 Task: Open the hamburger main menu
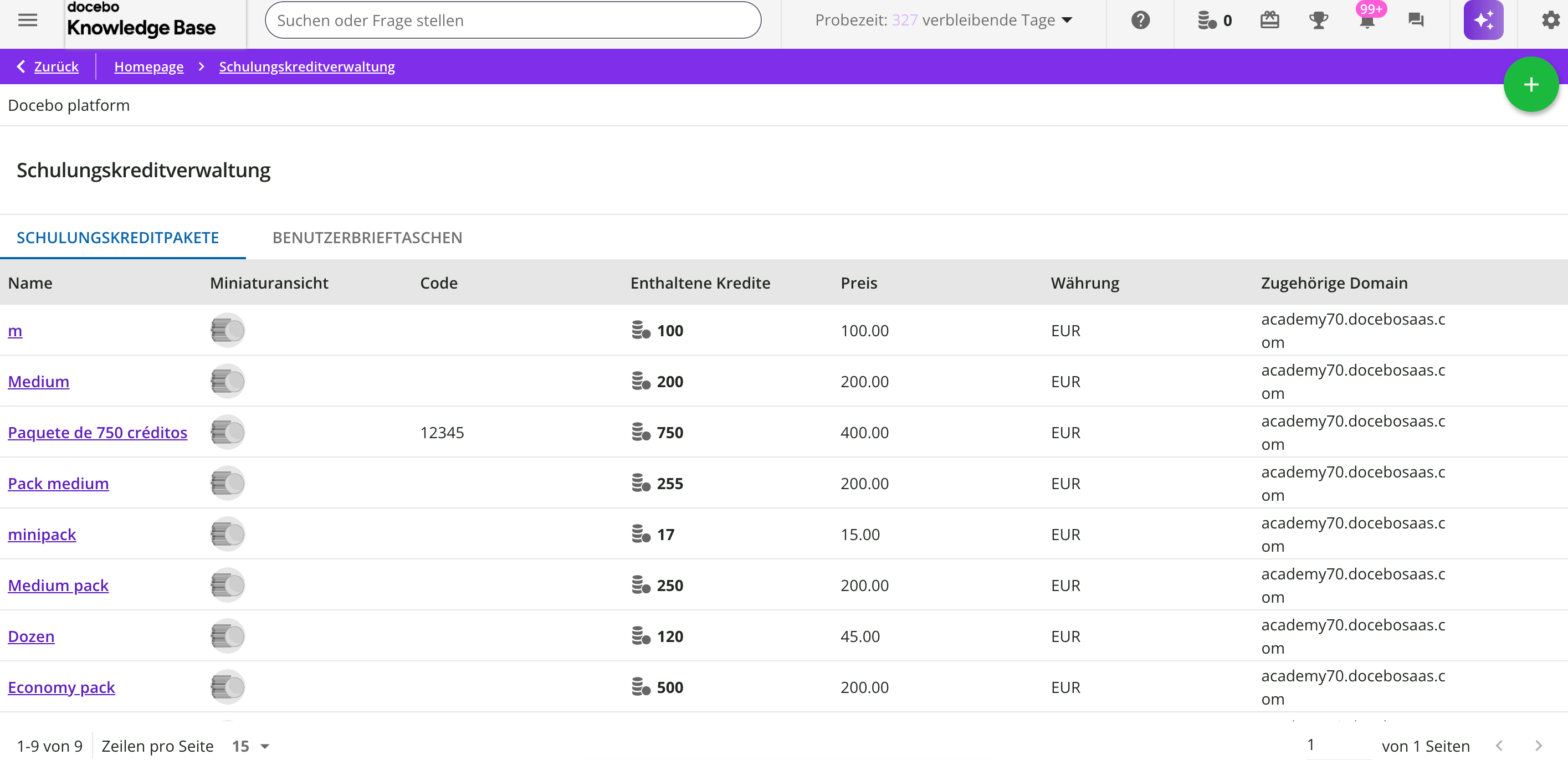pyautogui.click(x=27, y=20)
